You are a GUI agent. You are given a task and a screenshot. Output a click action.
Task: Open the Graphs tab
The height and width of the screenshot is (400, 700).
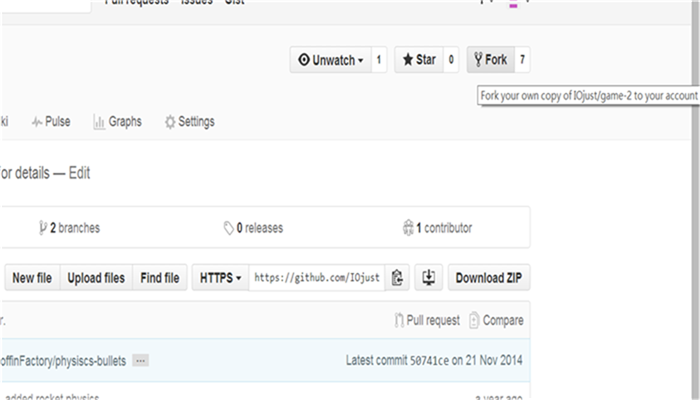117,121
